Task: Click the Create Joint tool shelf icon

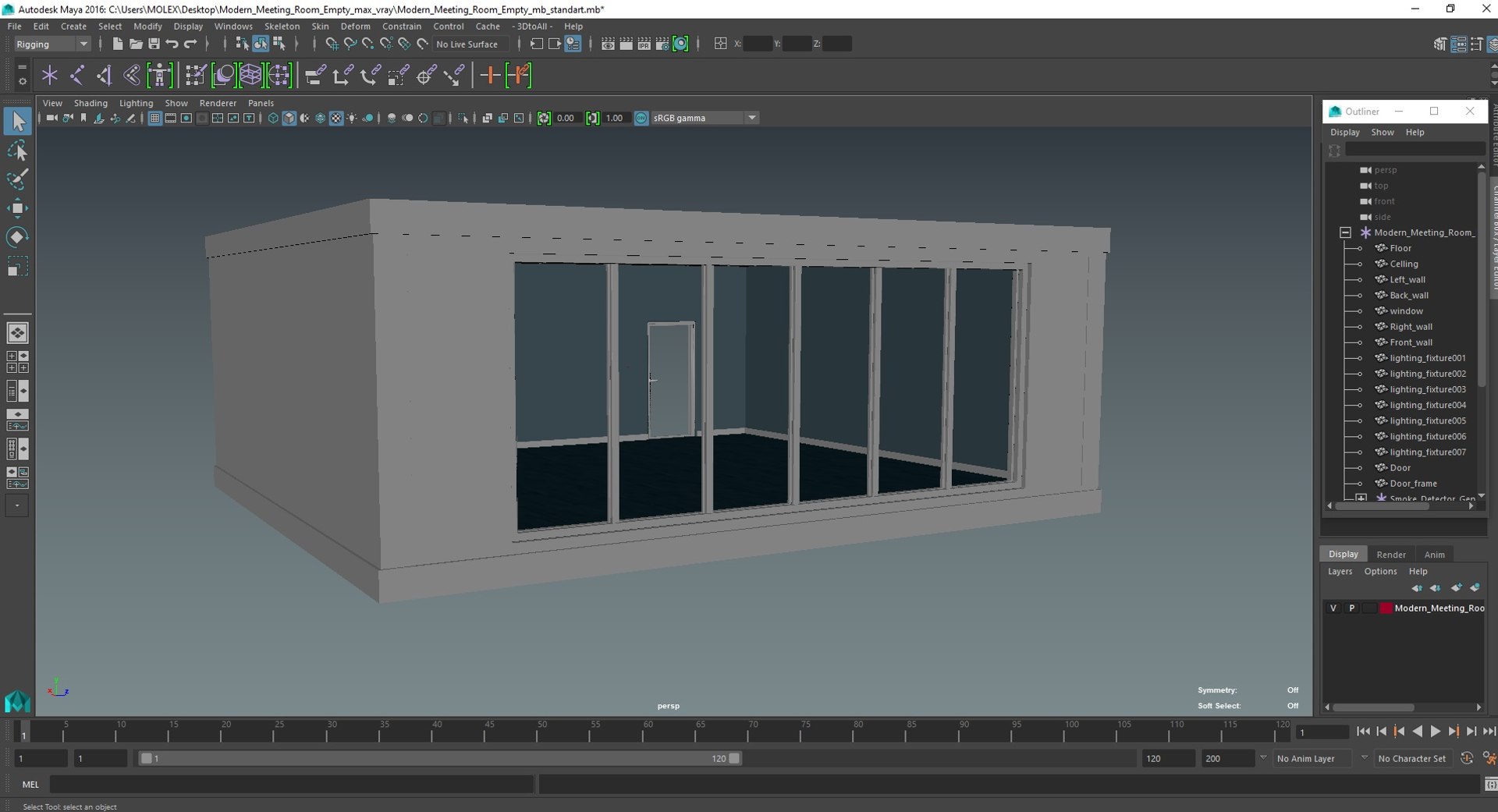Action: point(76,76)
